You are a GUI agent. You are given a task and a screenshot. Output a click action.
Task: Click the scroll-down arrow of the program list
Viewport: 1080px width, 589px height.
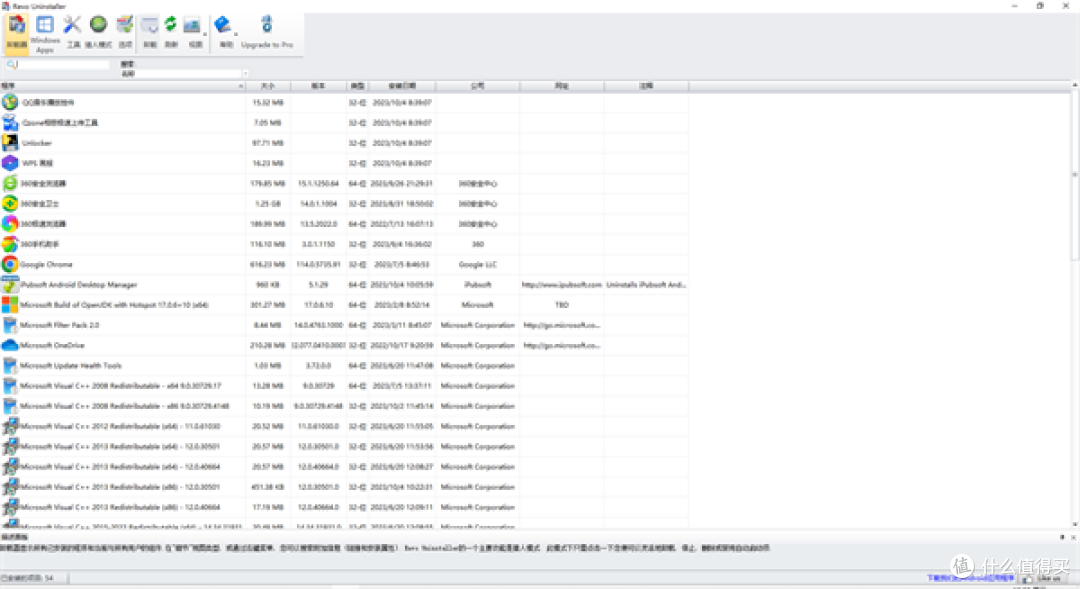click(x=1074, y=524)
